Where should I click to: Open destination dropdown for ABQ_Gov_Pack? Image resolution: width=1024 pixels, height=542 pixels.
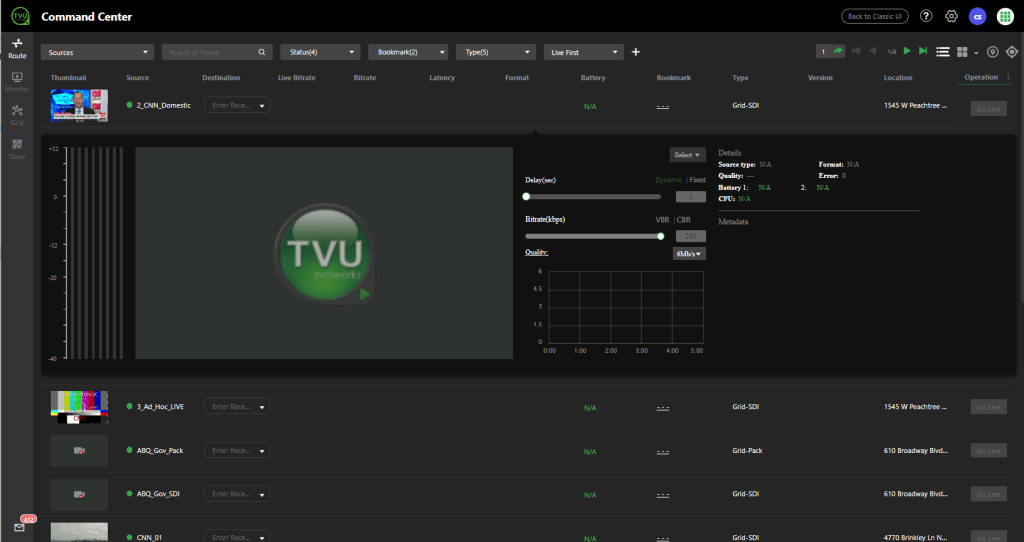coord(237,450)
